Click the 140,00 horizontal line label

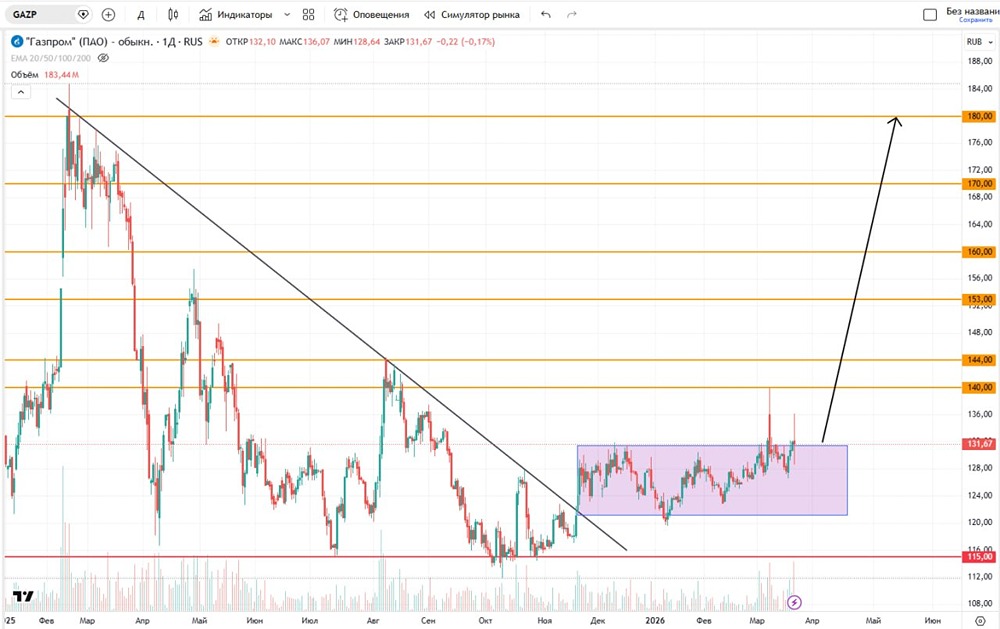pyautogui.click(x=980, y=387)
